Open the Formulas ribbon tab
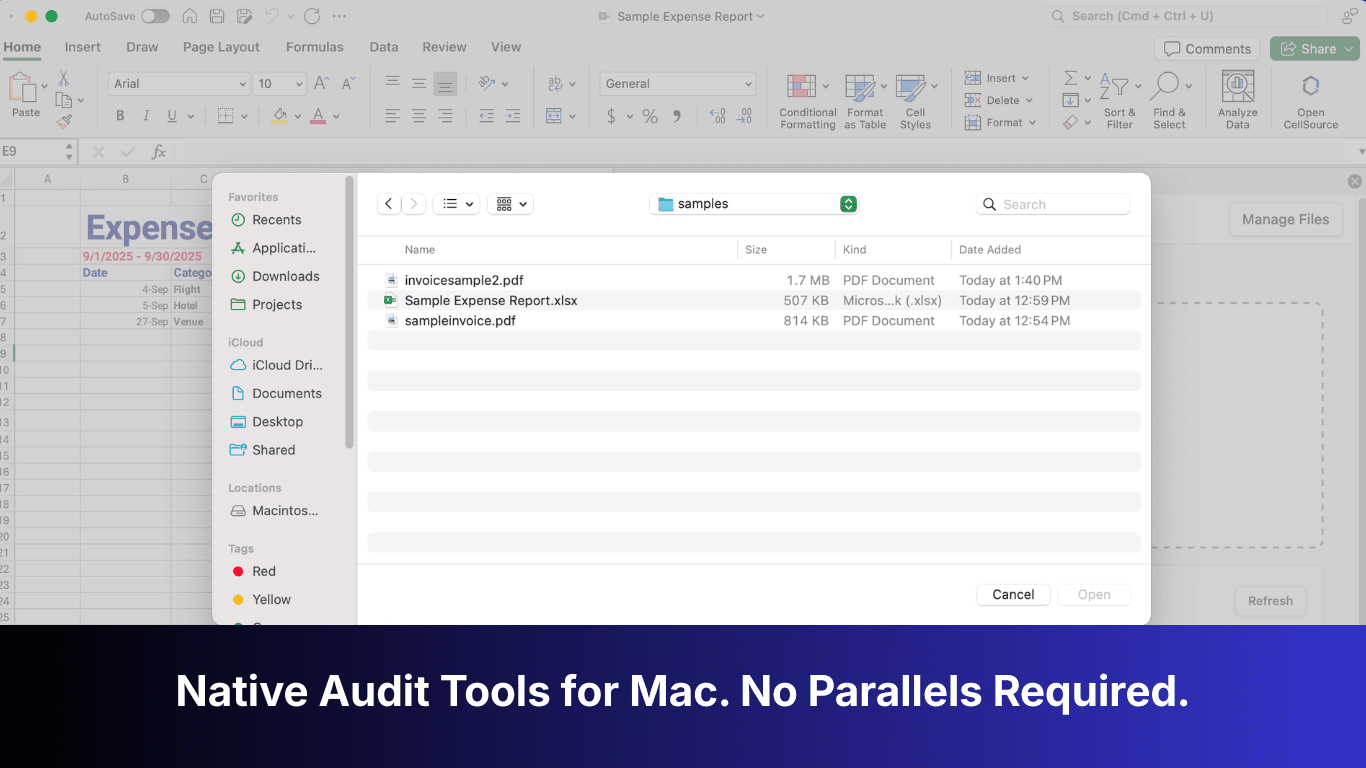The height and width of the screenshot is (768, 1366). tap(314, 47)
